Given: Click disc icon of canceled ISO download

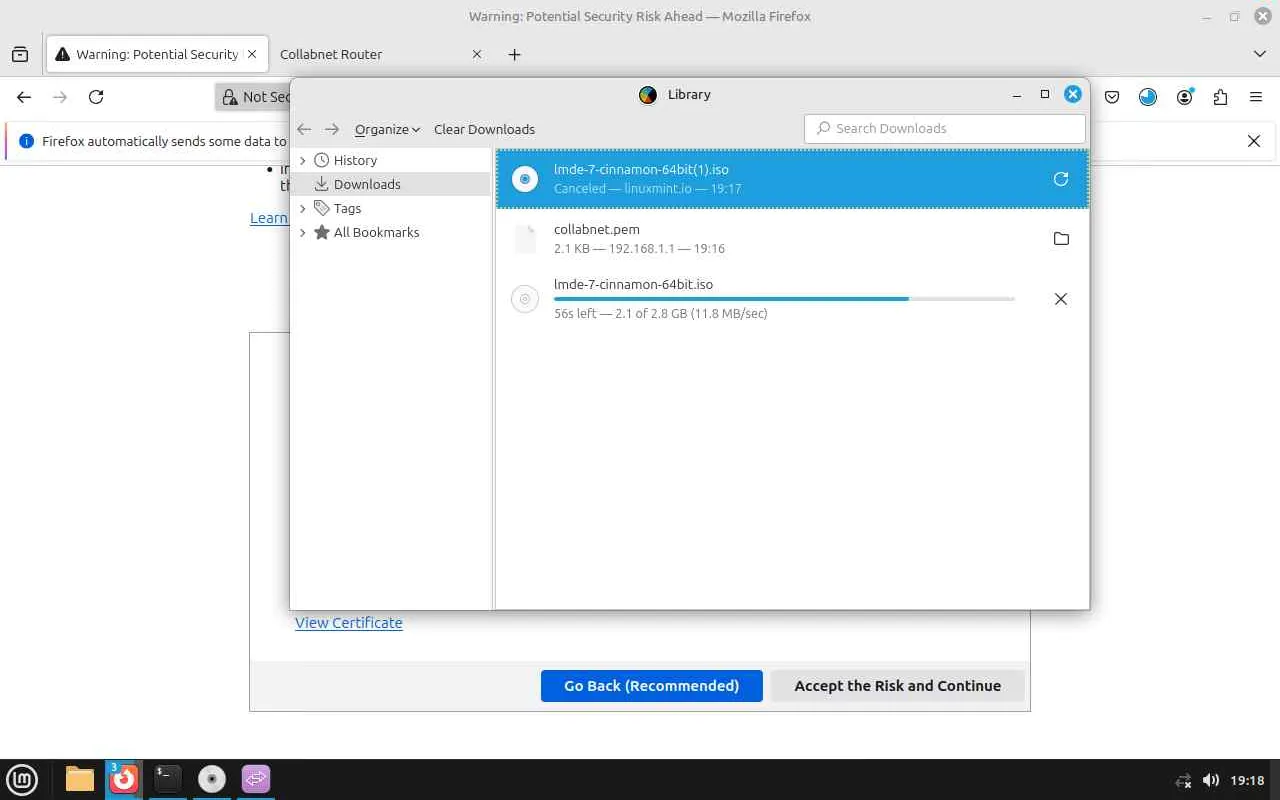Looking at the screenshot, I should tap(525, 179).
